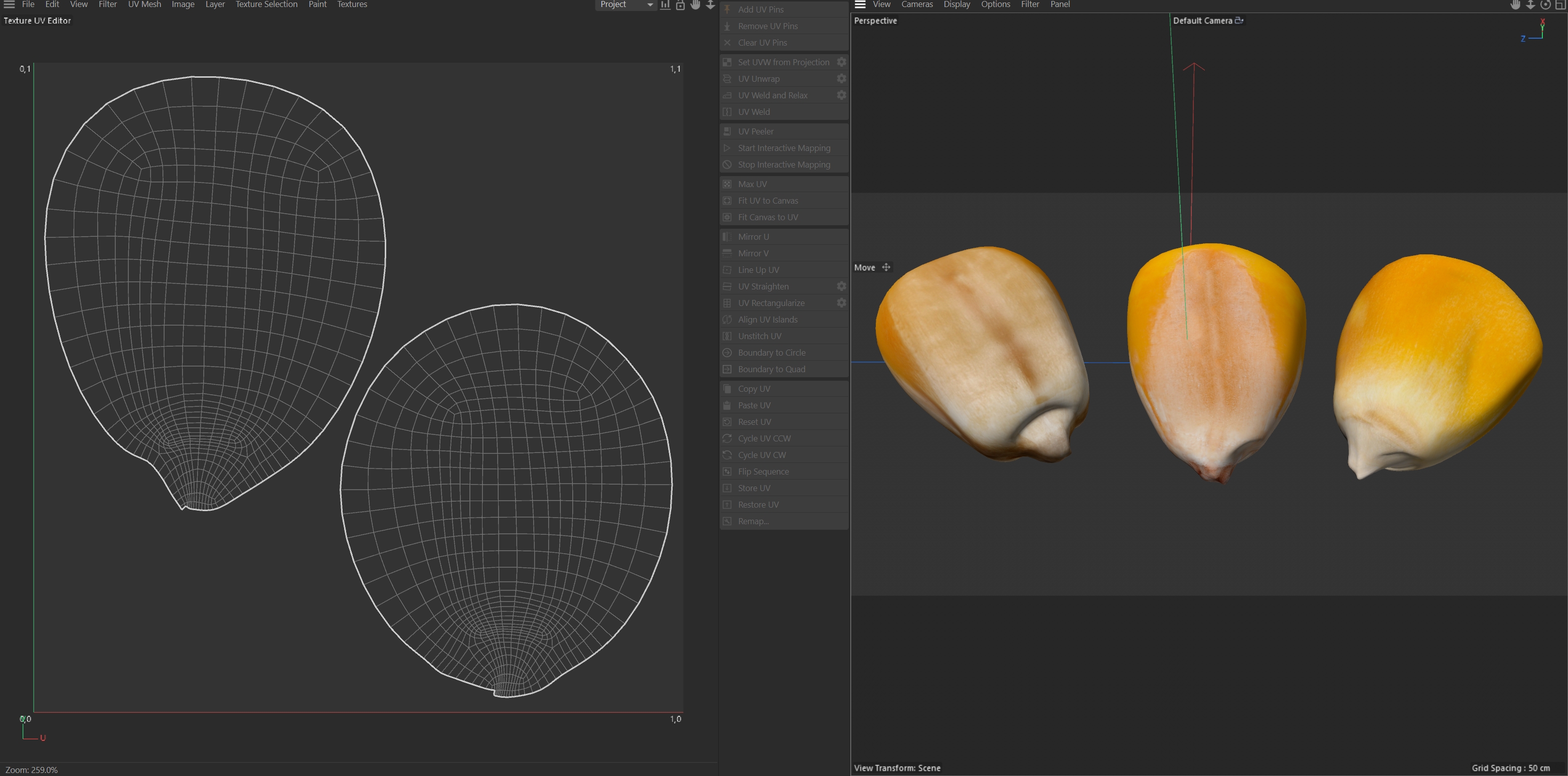Toggle the UV editor lock icon
Viewport: 1568px width, 776px height.
[681, 5]
